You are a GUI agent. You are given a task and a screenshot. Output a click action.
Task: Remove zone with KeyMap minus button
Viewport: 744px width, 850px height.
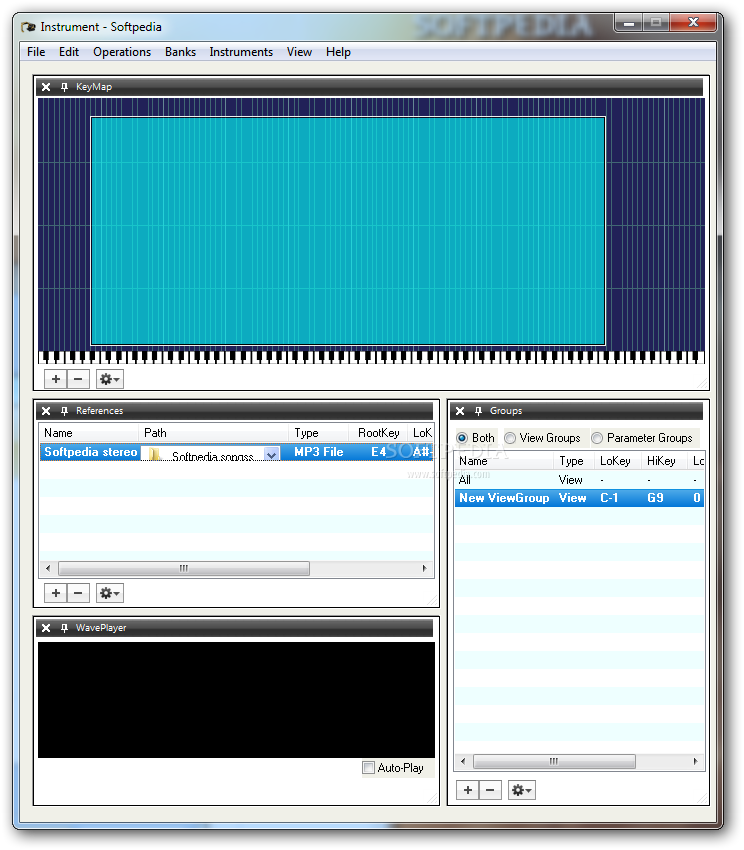[78, 379]
